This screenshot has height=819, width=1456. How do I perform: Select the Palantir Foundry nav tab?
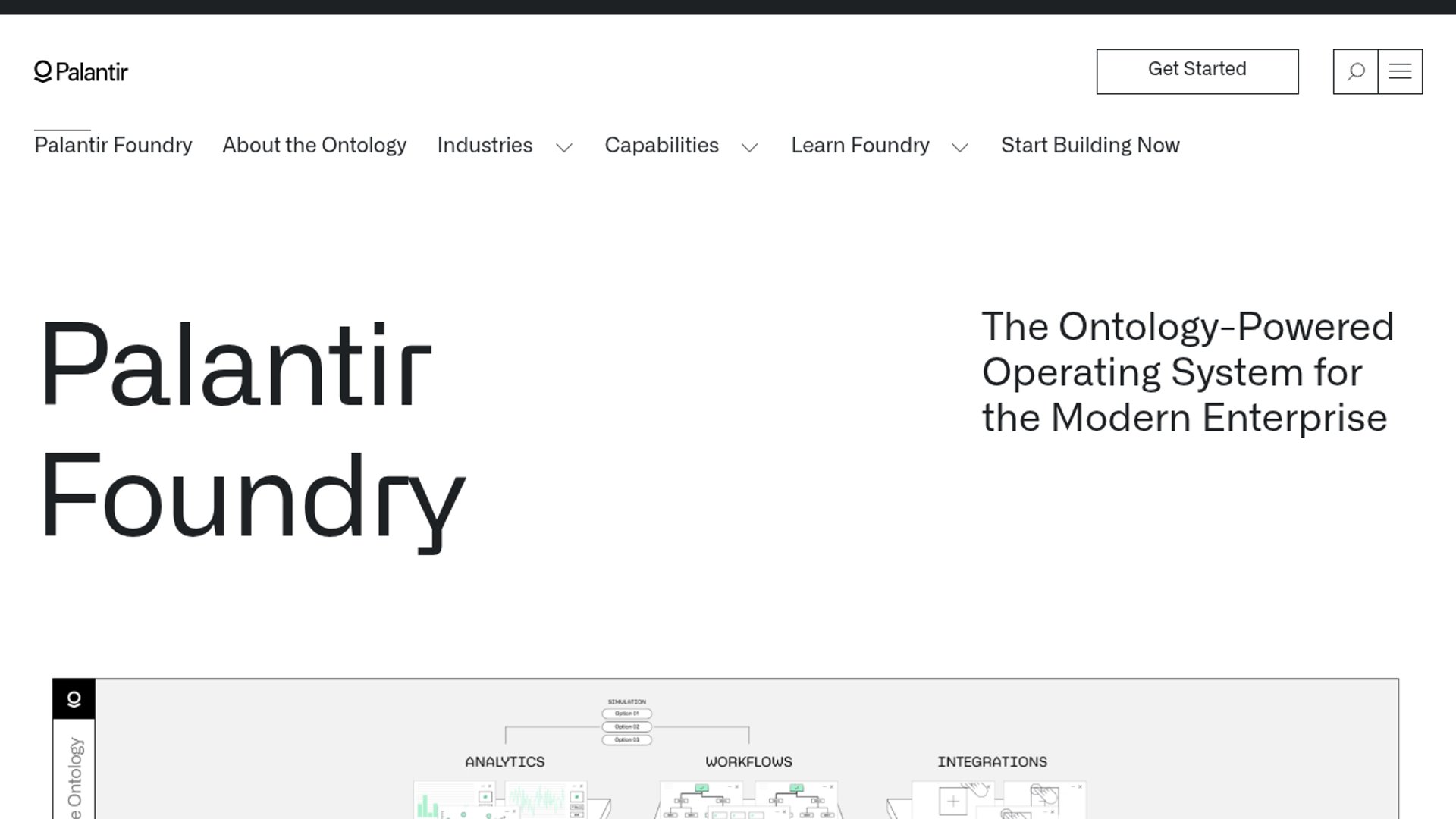(x=114, y=145)
